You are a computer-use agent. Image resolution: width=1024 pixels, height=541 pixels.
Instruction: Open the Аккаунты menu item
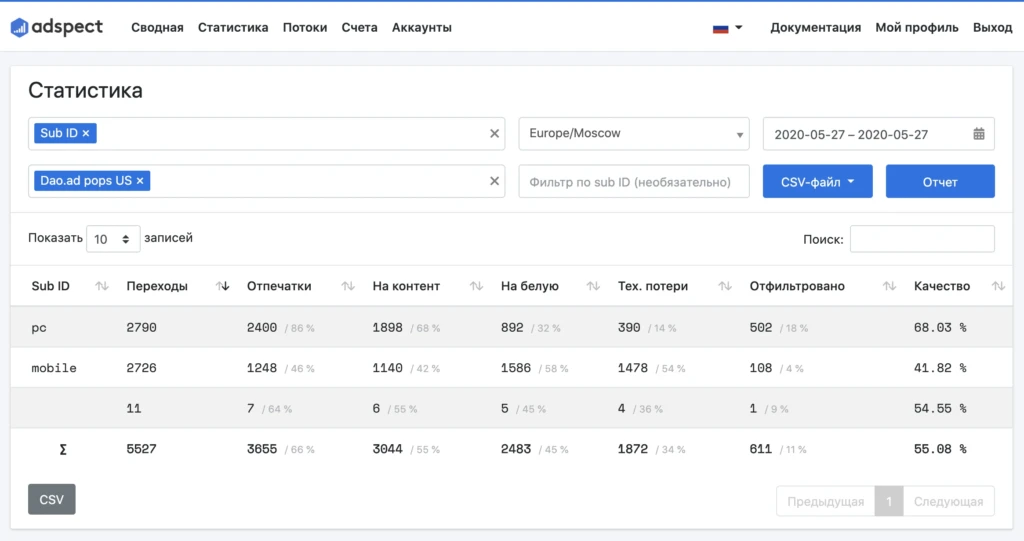tap(422, 27)
